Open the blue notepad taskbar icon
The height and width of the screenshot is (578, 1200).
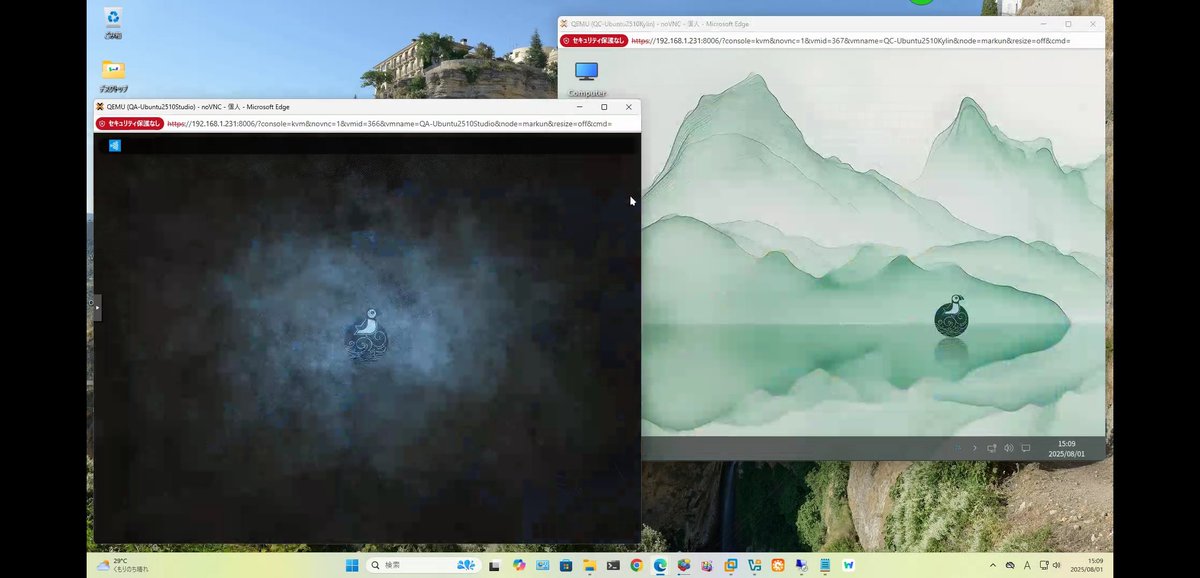[x=825, y=565]
